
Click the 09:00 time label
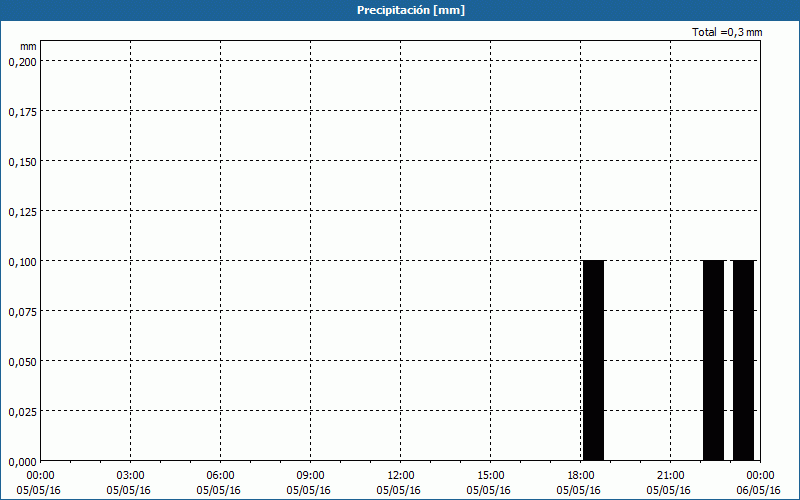(310, 476)
